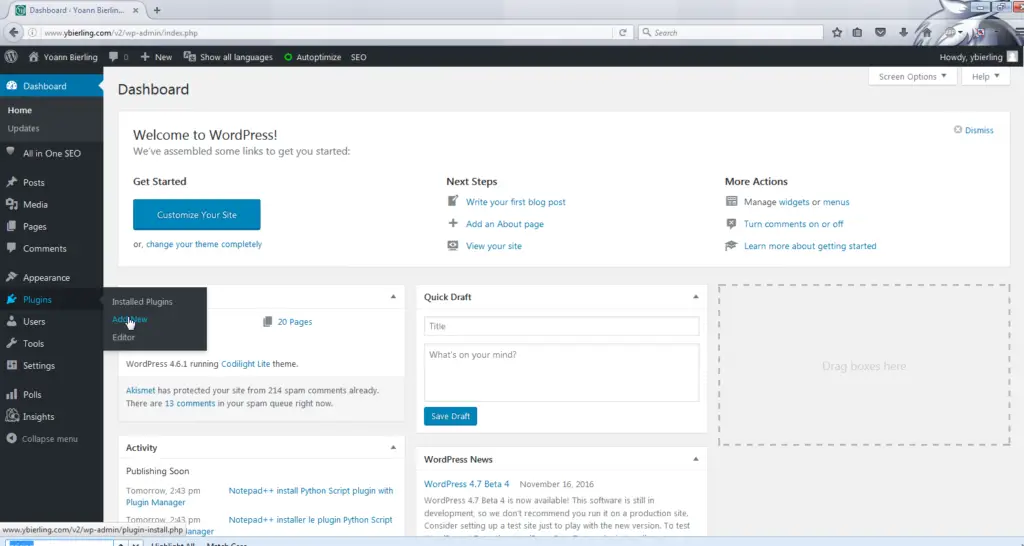Open SEO admin bar menu
The width and height of the screenshot is (1024, 546).
[x=359, y=57]
